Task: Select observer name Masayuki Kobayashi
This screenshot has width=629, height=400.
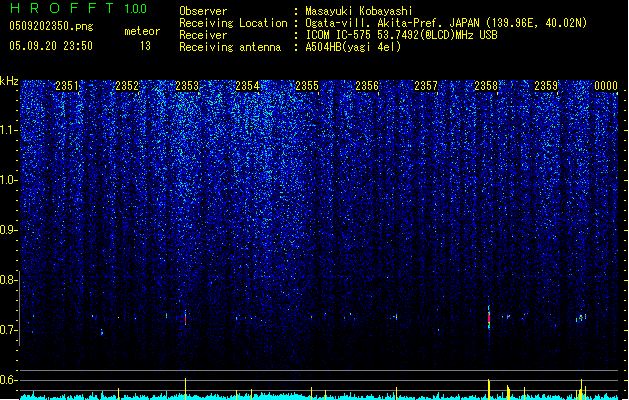Action: (x=359, y=11)
